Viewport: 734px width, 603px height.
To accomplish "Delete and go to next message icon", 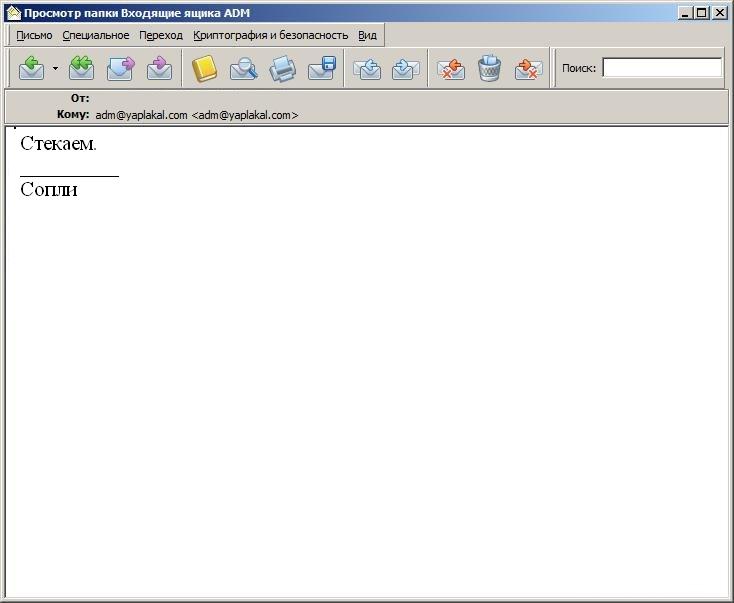I will point(528,68).
